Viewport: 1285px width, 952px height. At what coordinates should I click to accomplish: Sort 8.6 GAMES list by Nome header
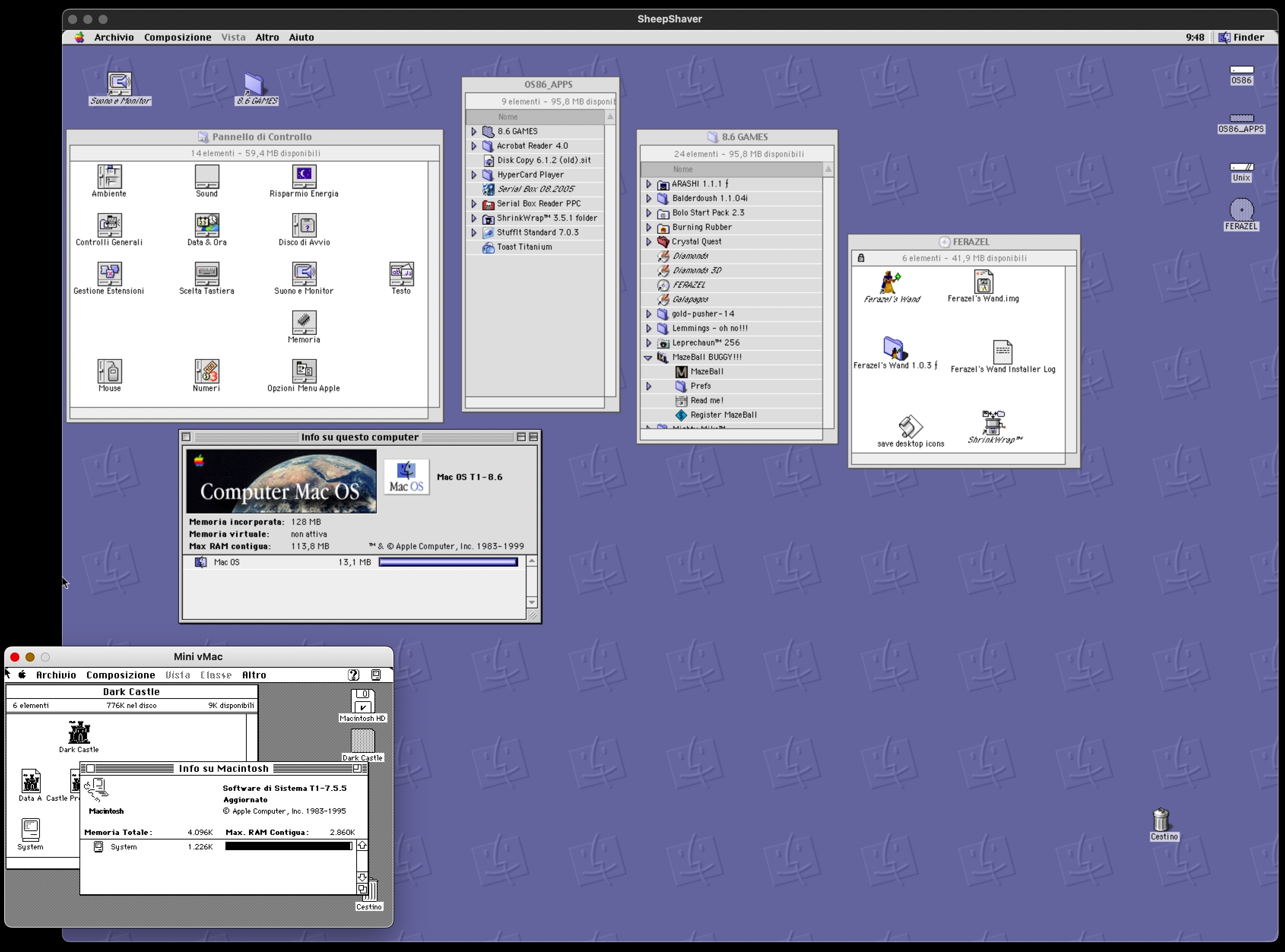pyautogui.click(x=731, y=169)
